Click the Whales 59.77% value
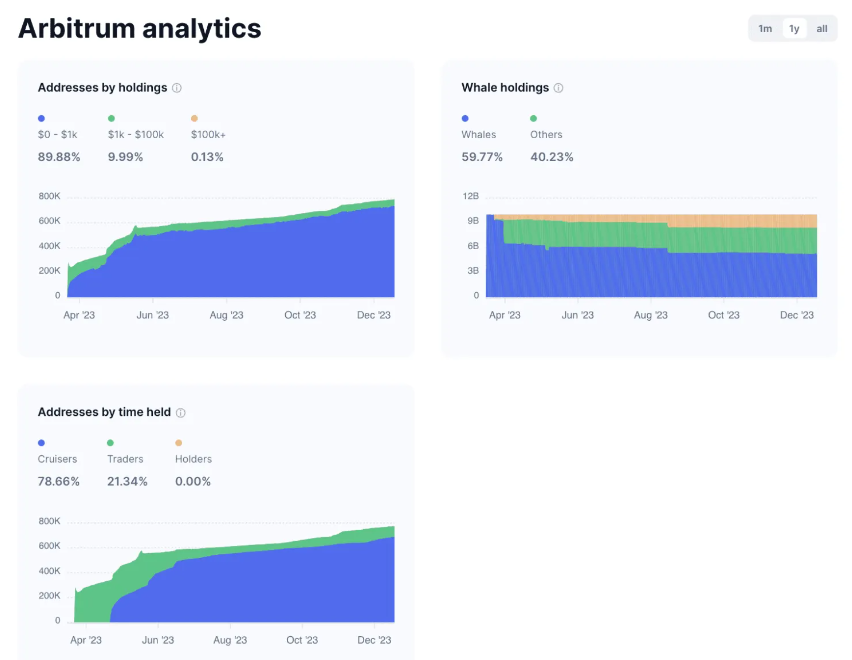 pyautogui.click(x=482, y=157)
